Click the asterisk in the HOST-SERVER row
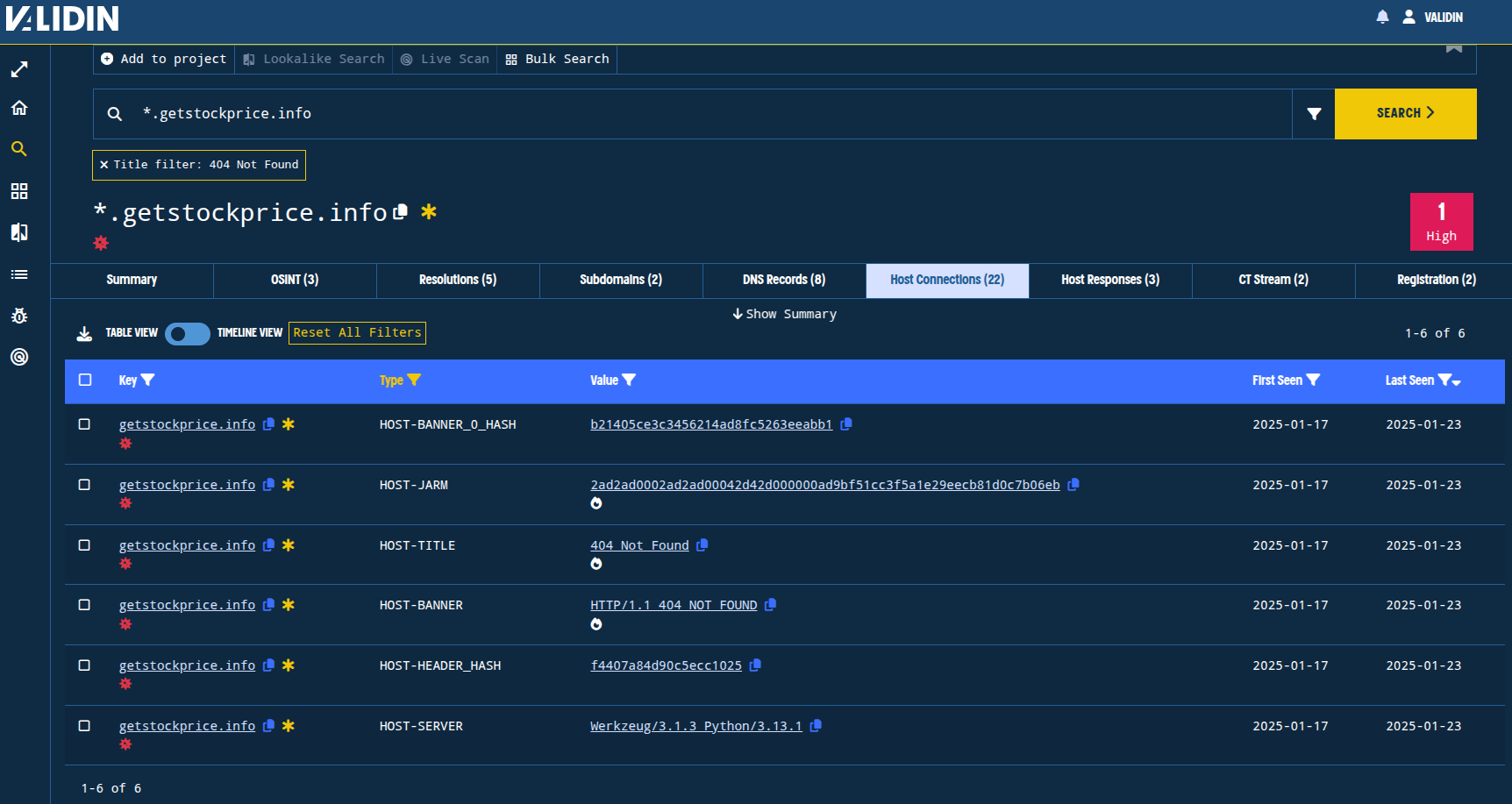The height and width of the screenshot is (804, 1512). [289, 726]
